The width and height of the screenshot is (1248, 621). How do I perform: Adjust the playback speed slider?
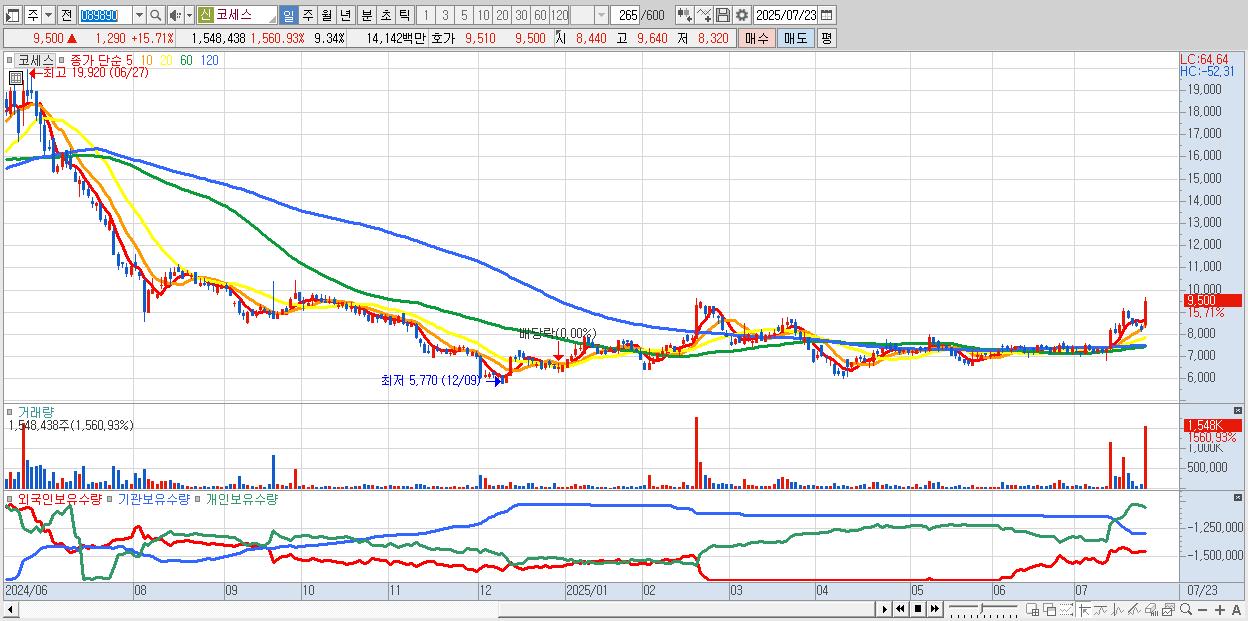coord(983,609)
